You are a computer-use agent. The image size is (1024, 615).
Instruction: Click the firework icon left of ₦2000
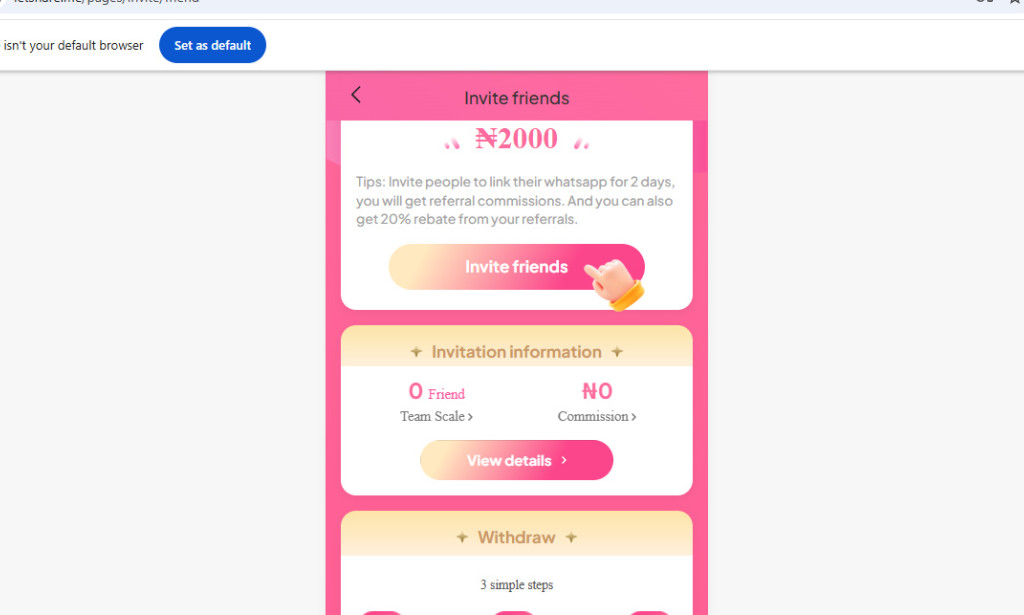click(451, 141)
